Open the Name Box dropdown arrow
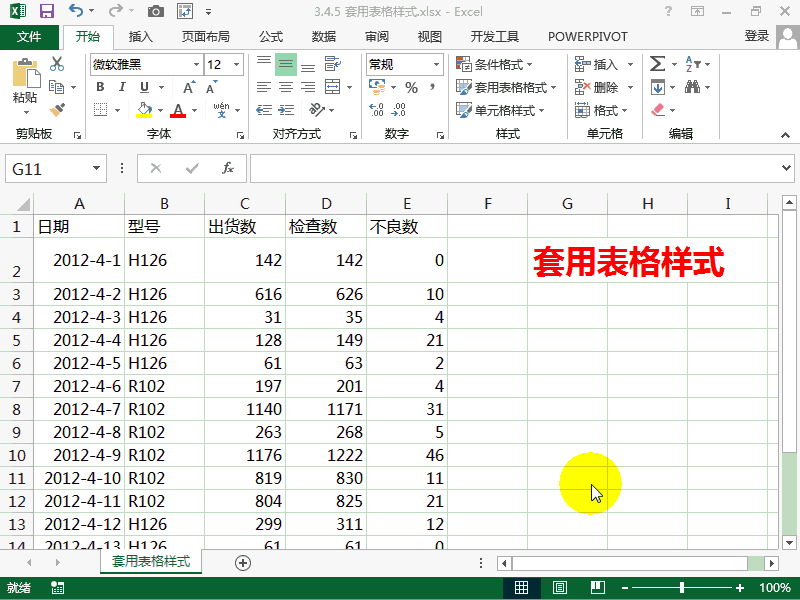Viewport: 800px width, 600px height. 96,168
